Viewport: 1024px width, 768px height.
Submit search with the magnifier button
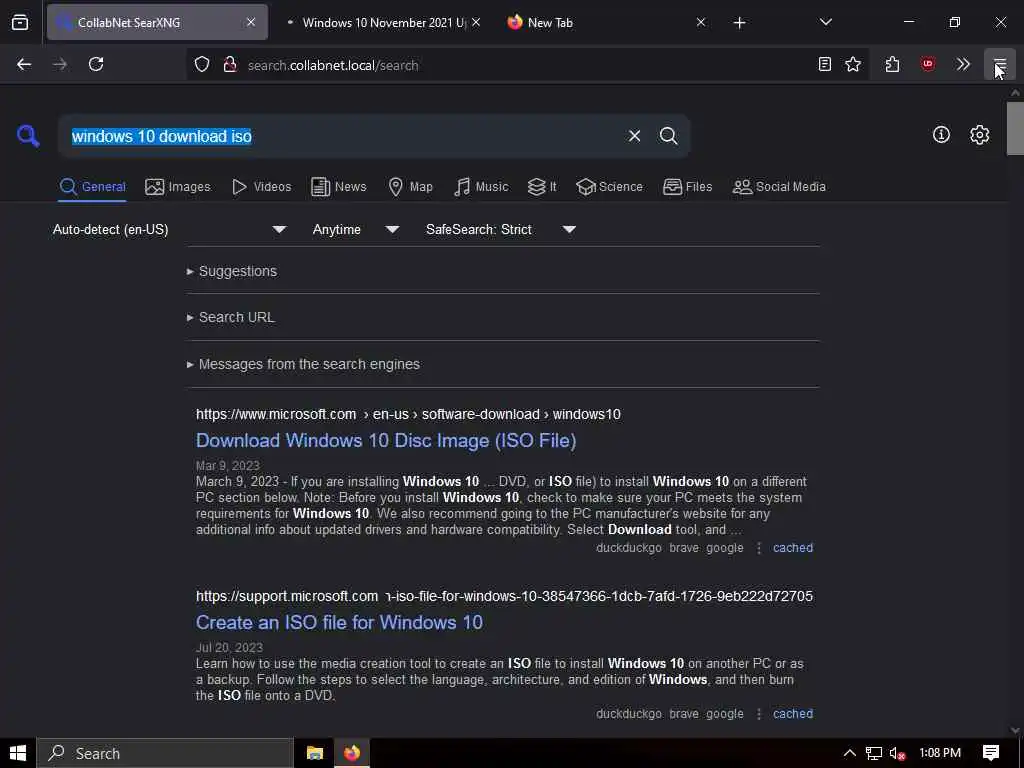pos(669,136)
